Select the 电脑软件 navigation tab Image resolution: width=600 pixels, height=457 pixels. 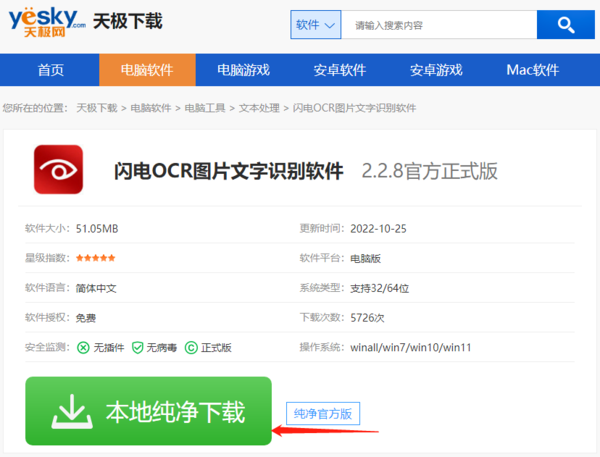(147, 70)
